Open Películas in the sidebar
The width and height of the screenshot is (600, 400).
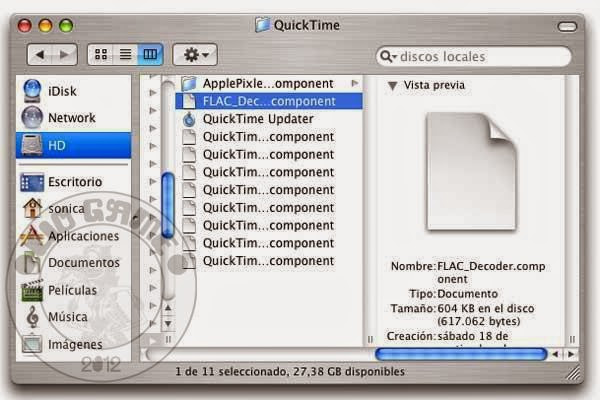point(73,290)
